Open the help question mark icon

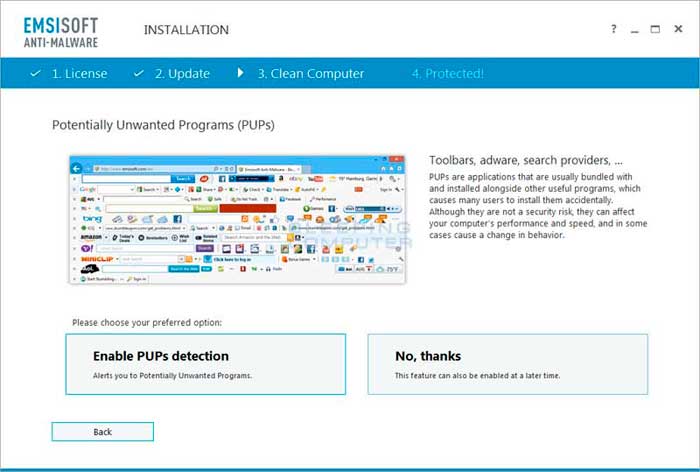pyautogui.click(x=614, y=29)
